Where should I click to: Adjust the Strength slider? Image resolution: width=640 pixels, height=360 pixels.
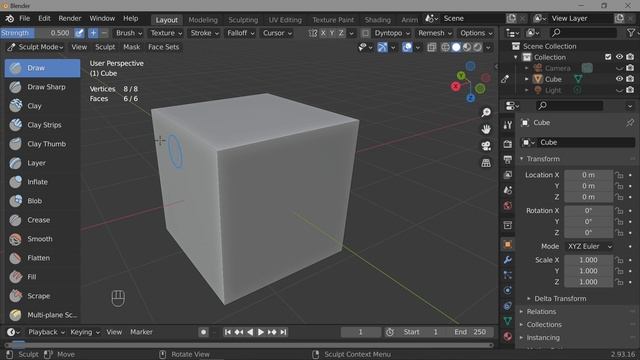point(36,33)
